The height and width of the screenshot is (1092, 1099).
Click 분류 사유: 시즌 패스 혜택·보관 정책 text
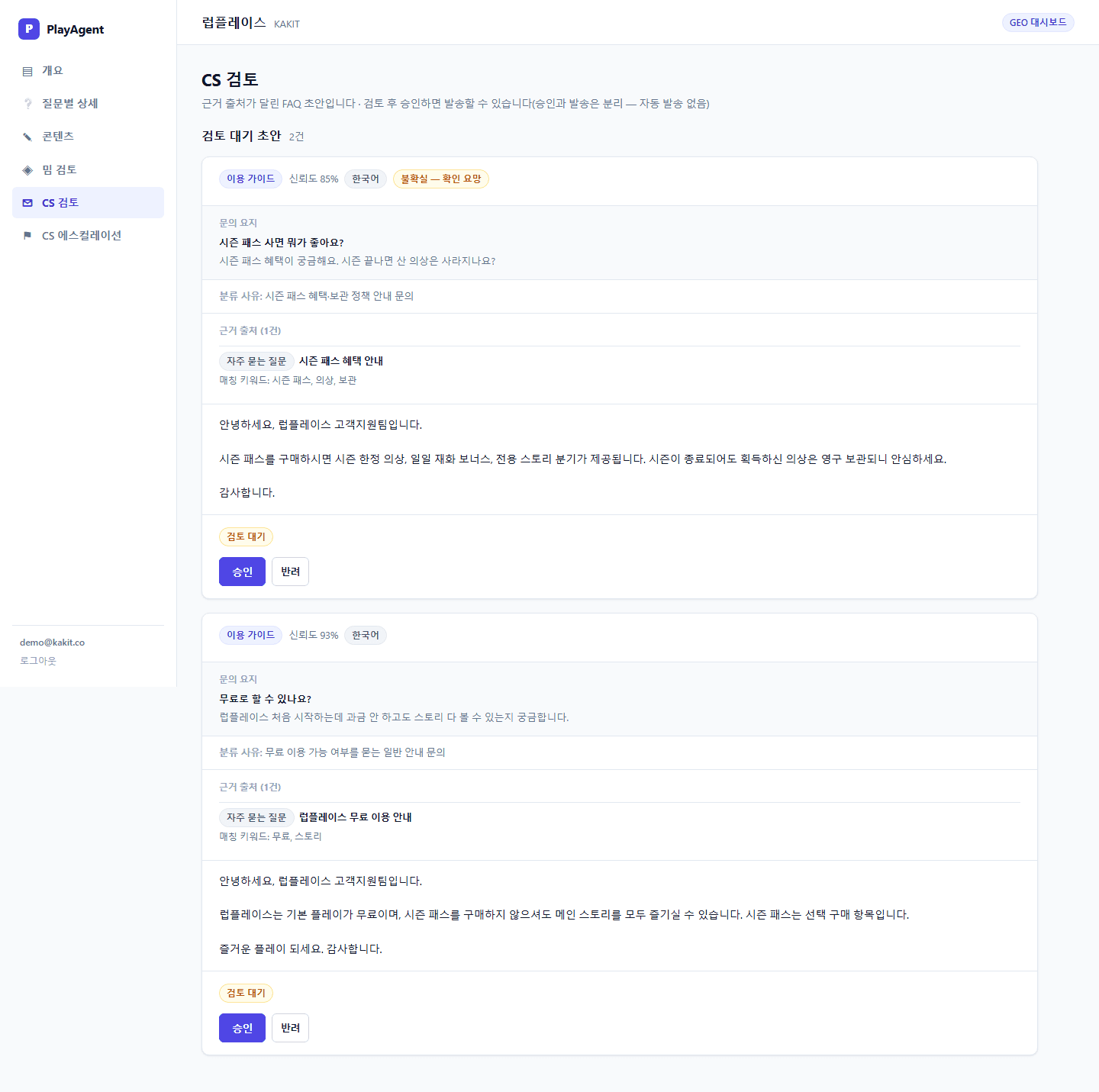(x=317, y=296)
